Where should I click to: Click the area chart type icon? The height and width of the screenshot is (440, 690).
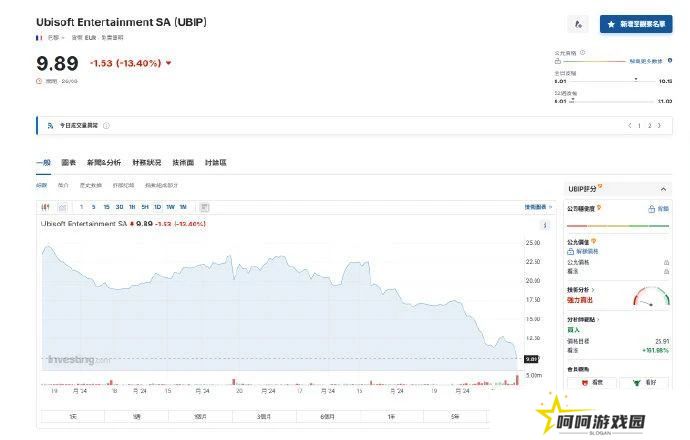tap(62, 207)
